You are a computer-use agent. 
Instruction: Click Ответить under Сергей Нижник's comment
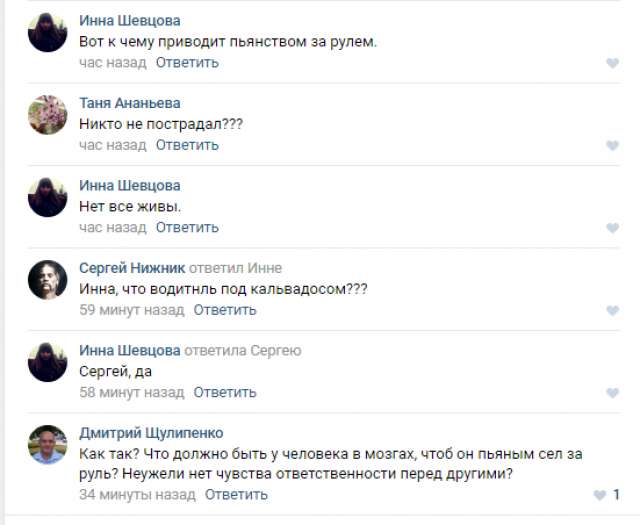[x=225, y=310]
